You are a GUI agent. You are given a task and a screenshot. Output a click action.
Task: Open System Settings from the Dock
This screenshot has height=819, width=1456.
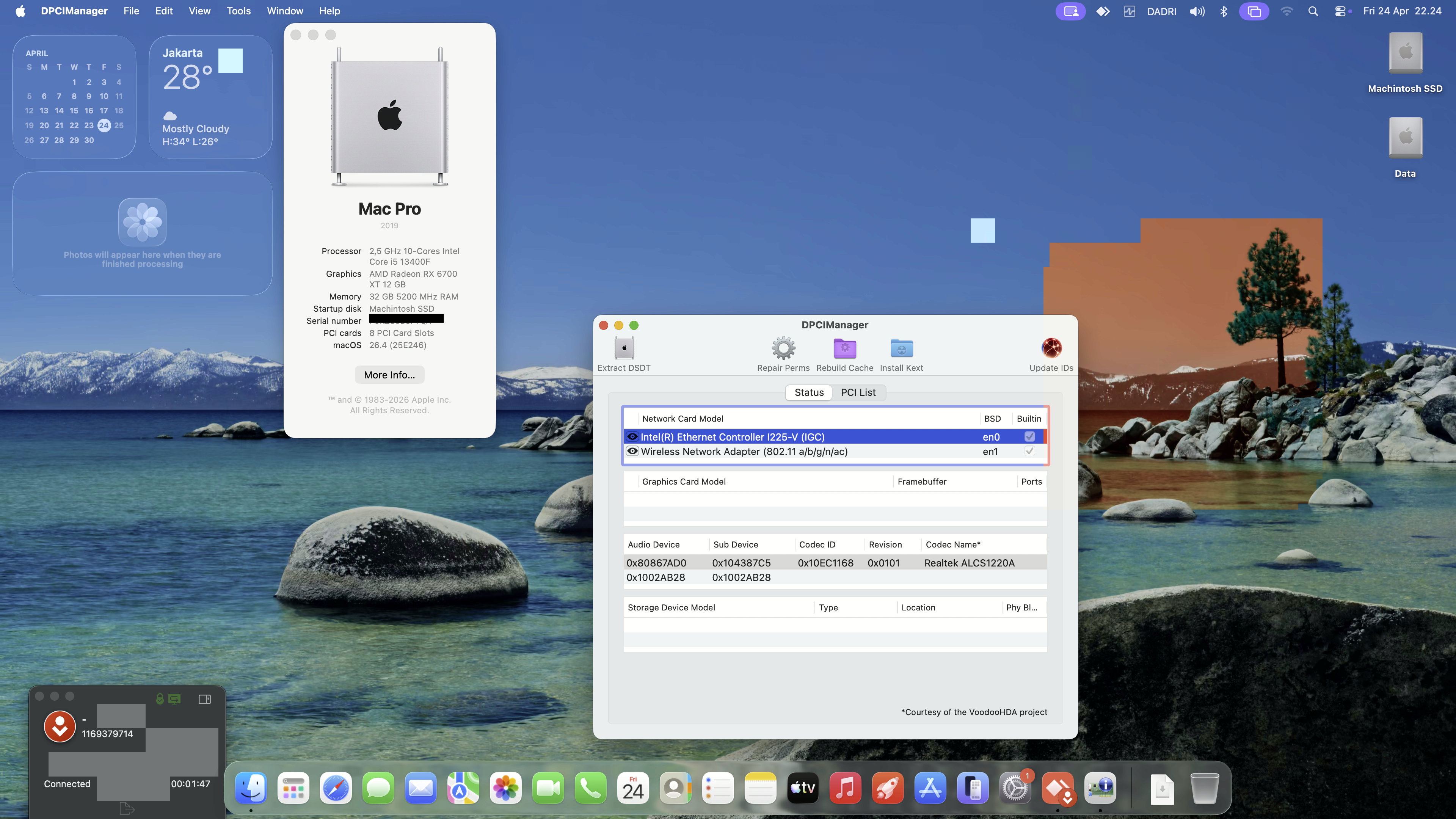[1015, 788]
